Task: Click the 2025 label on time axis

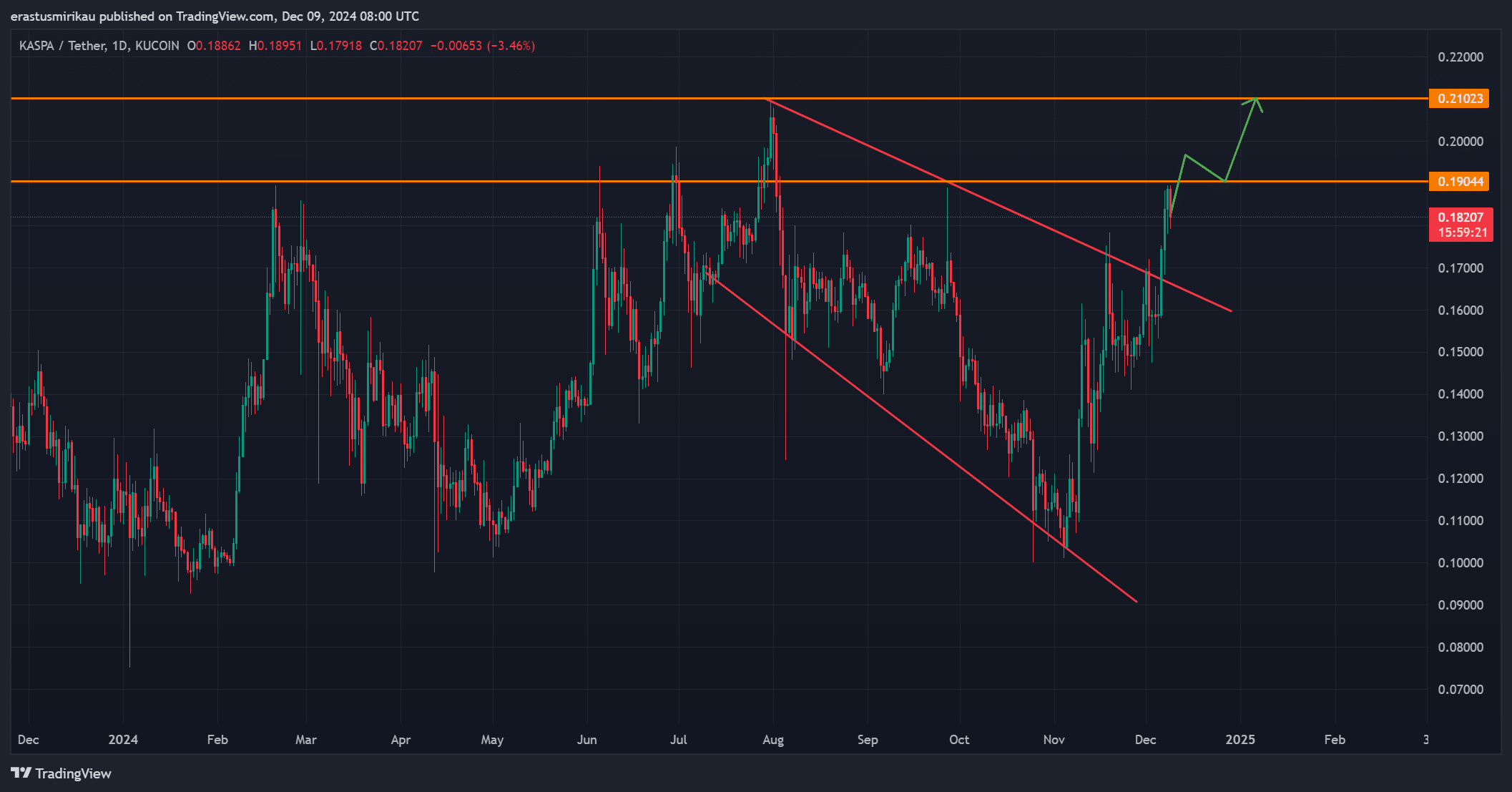Action: point(1240,740)
